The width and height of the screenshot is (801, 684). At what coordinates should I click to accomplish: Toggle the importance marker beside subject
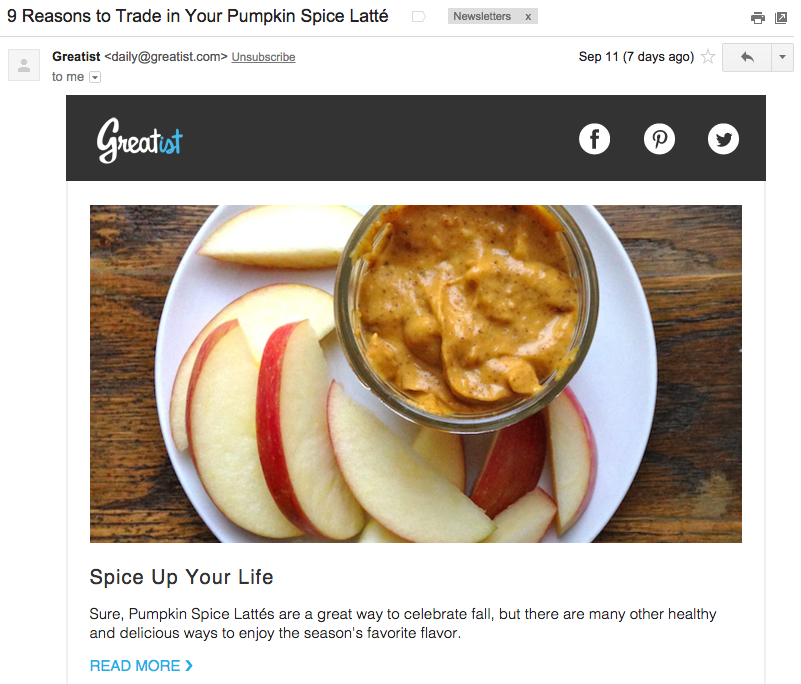(419, 17)
